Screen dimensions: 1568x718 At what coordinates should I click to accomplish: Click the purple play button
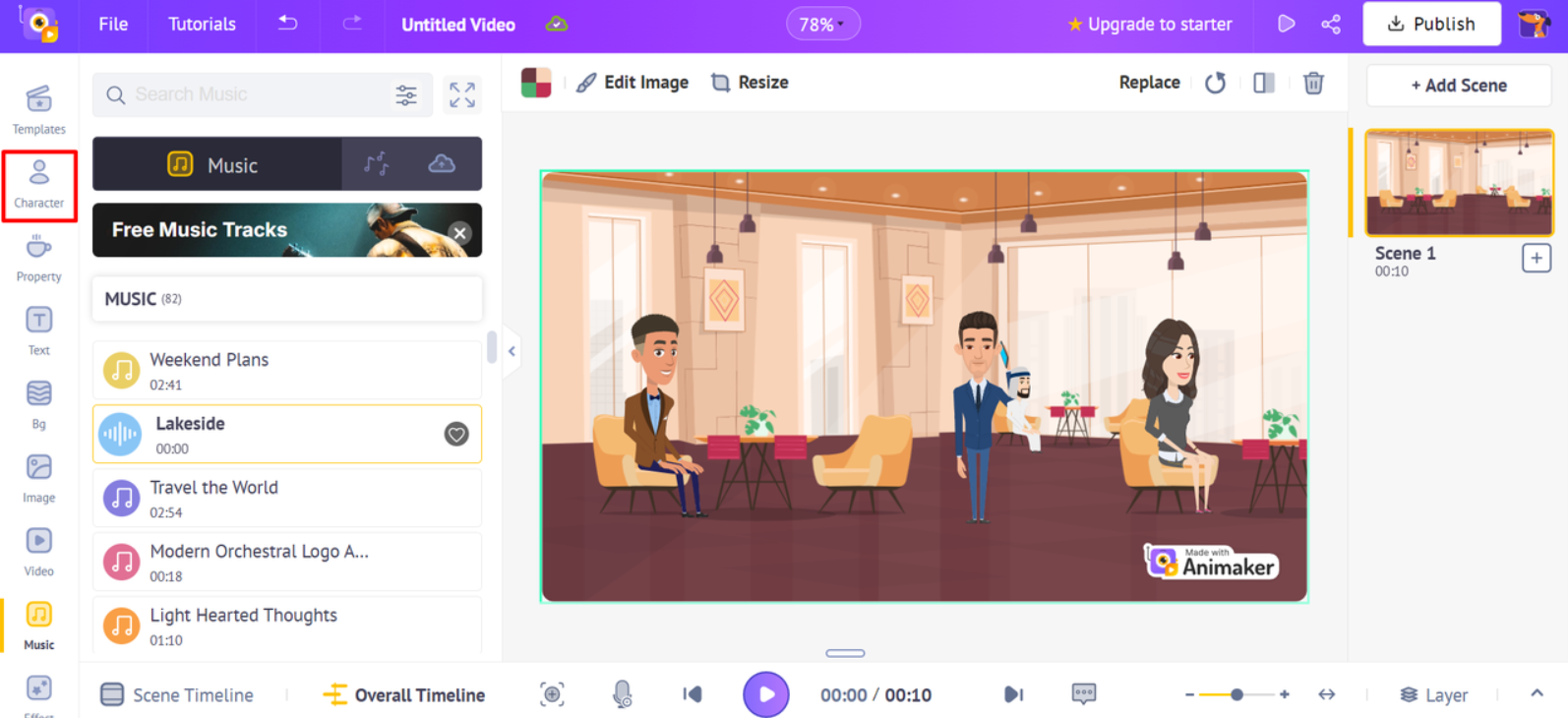(765, 694)
